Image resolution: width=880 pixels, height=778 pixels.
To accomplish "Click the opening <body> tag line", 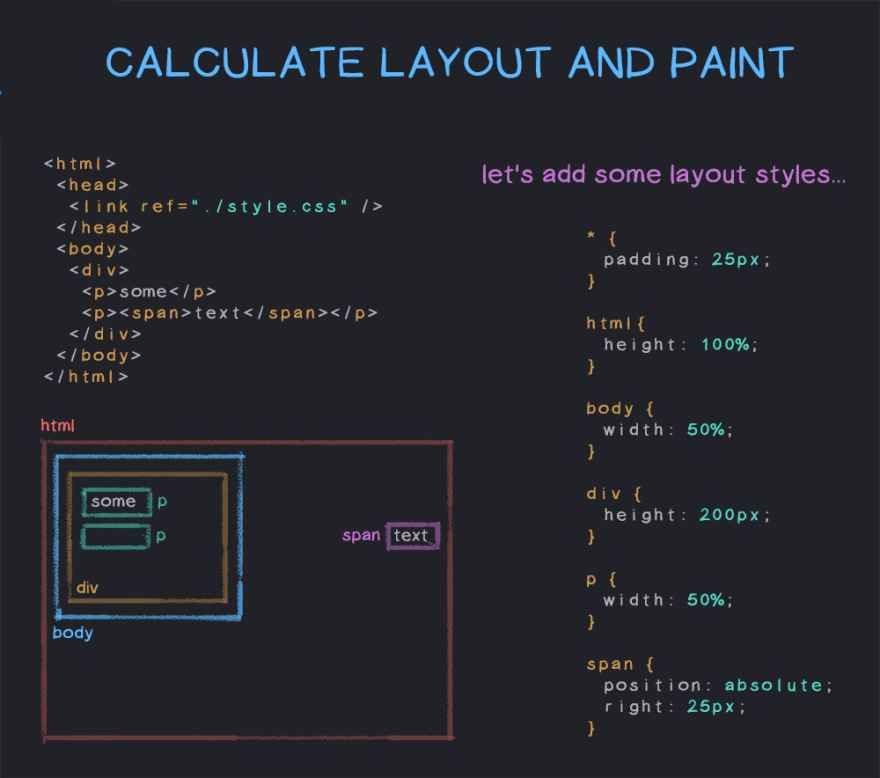I will (x=93, y=249).
